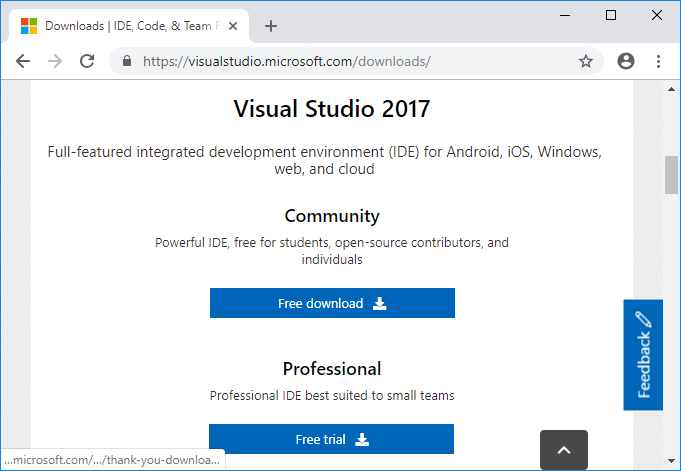Maximize the browser window
Image resolution: width=681 pixels, height=471 pixels.
point(611,15)
